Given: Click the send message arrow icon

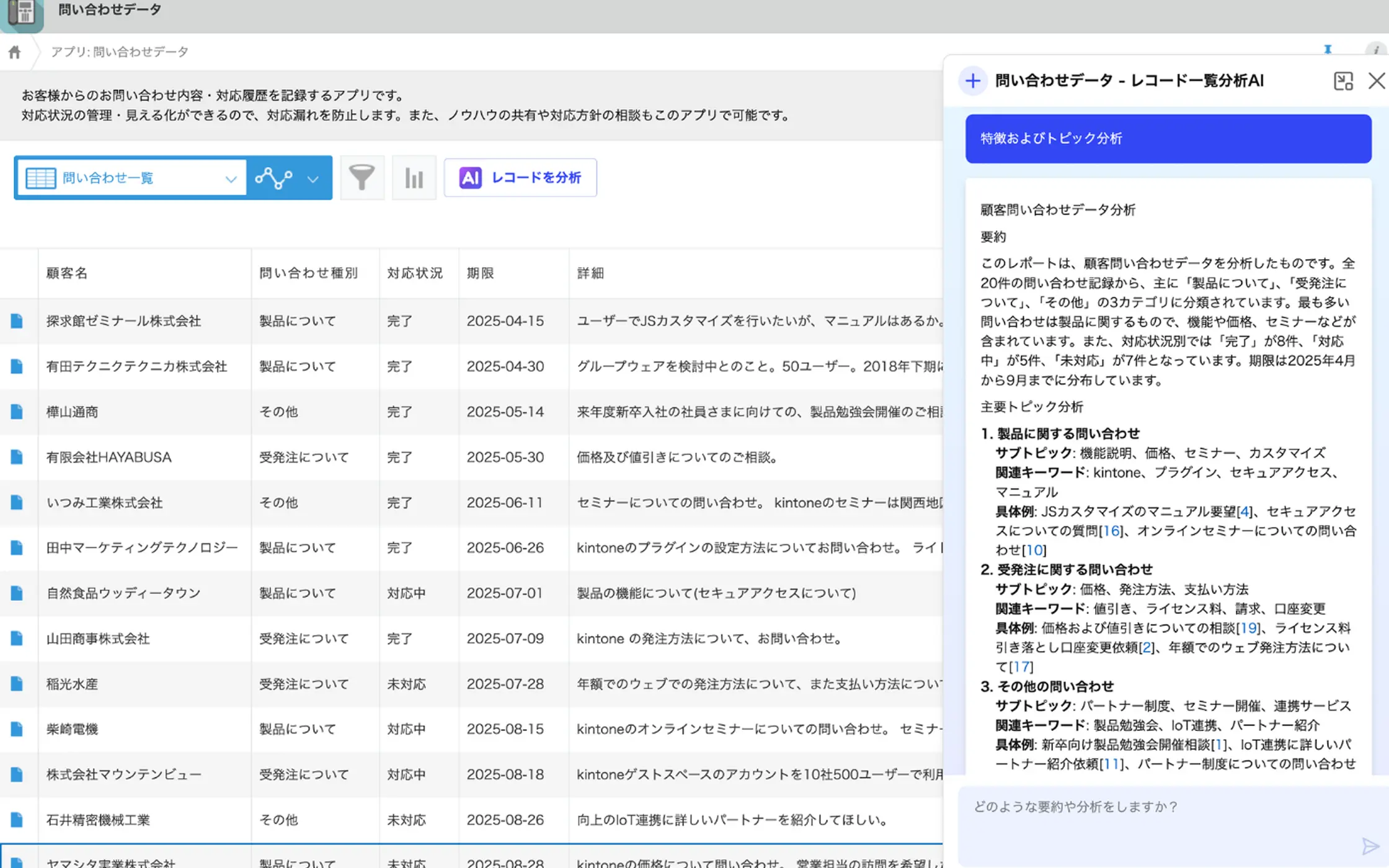Looking at the screenshot, I should [x=1370, y=846].
